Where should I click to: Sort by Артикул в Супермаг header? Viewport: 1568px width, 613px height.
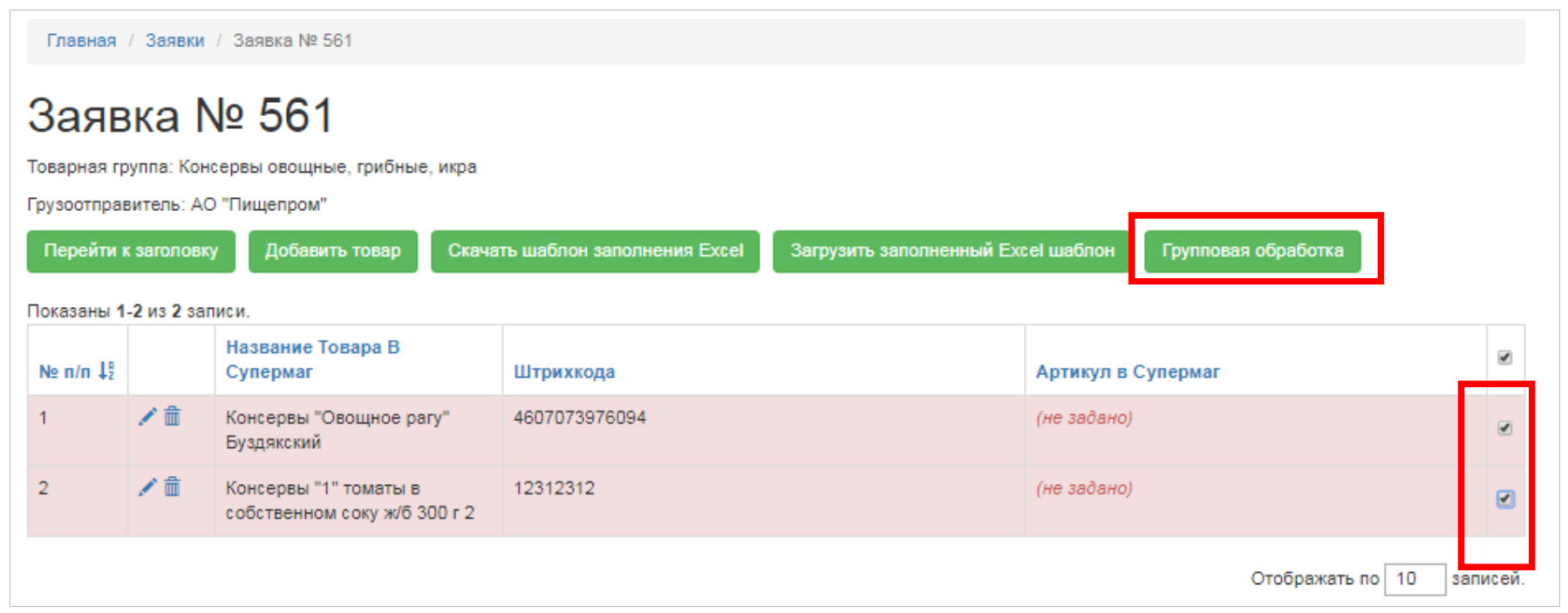[1127, 372]
